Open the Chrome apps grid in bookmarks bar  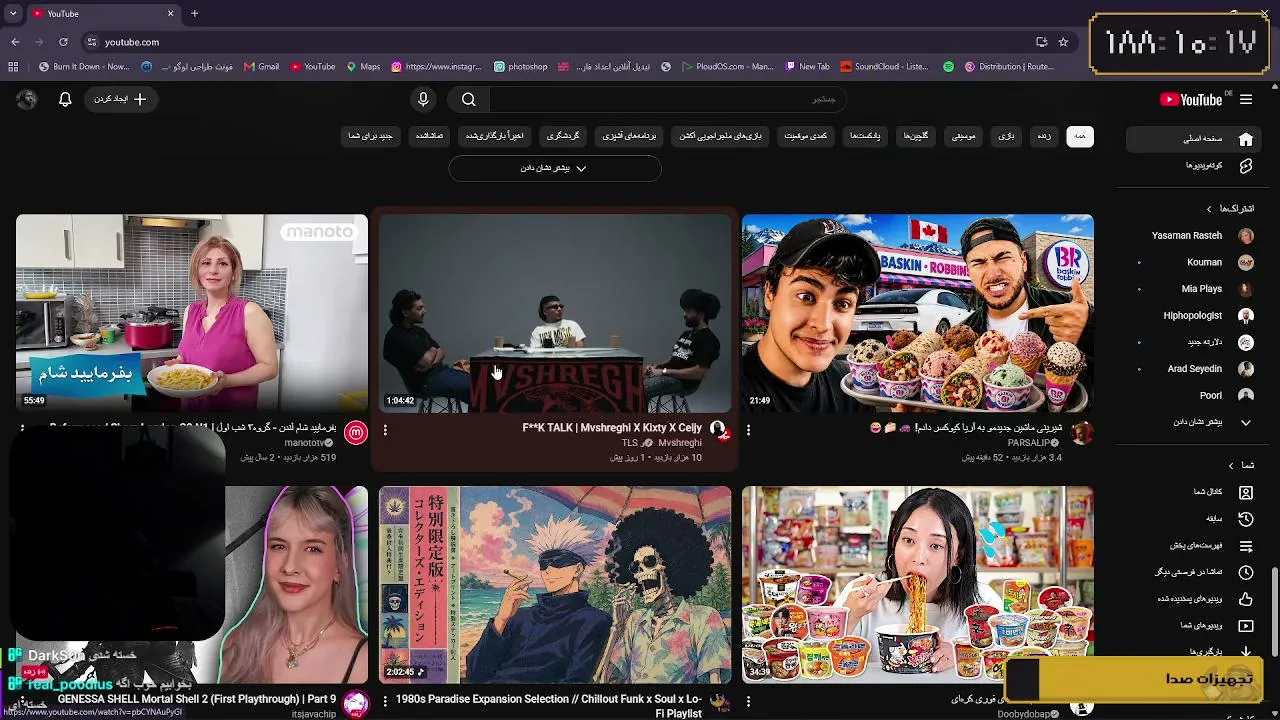(13, 67)
